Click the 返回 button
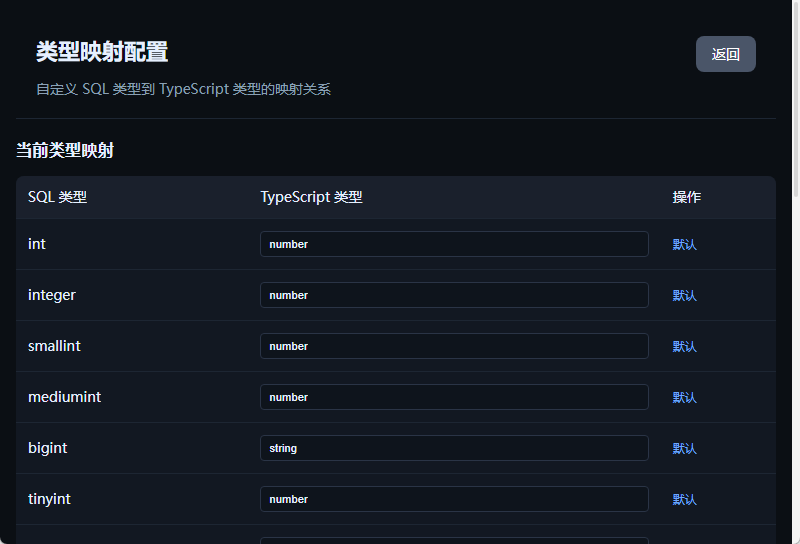Screen dimensions: 800x544 pos(725,54)
